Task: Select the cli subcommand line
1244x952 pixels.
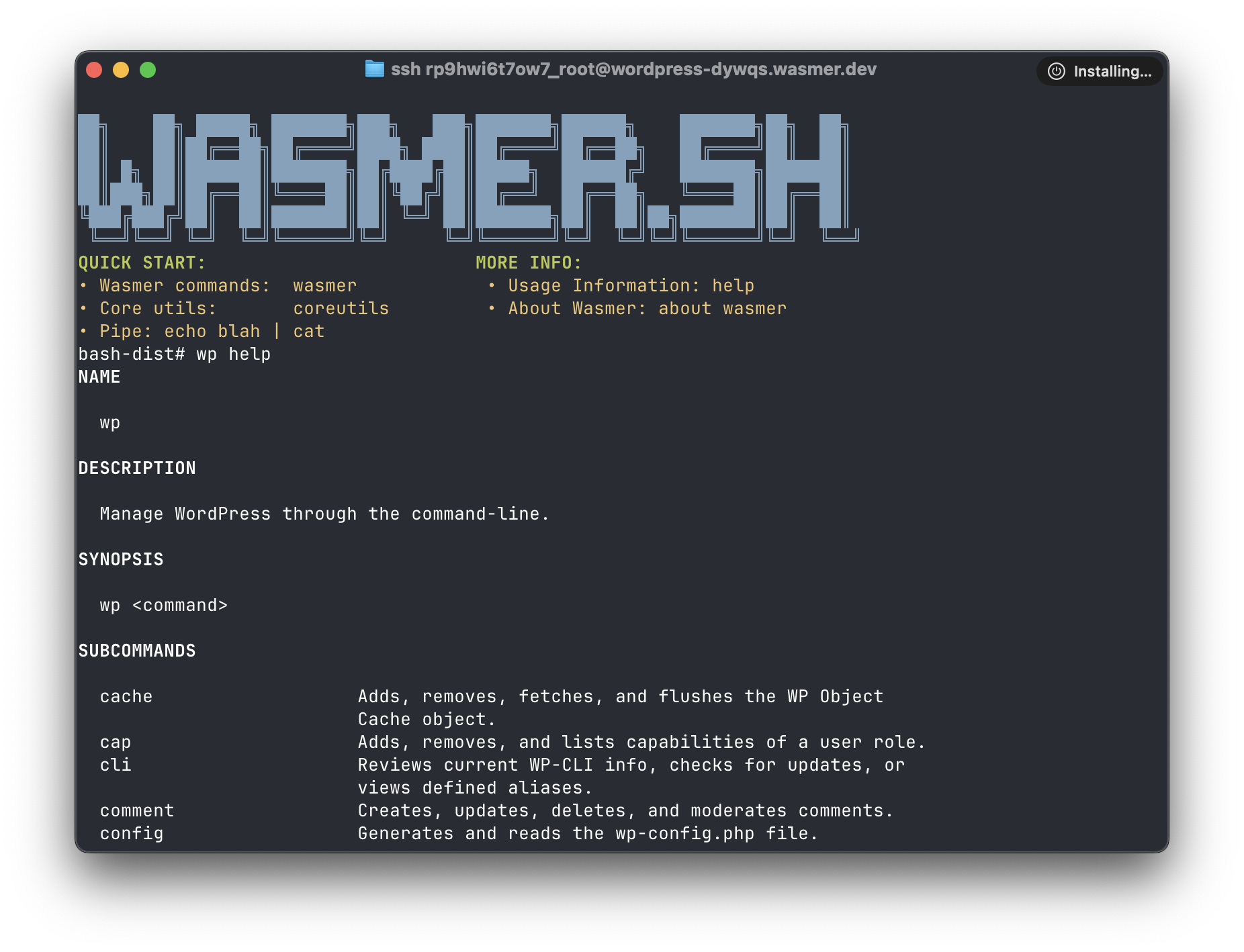Action: click(x=116, y=765)
